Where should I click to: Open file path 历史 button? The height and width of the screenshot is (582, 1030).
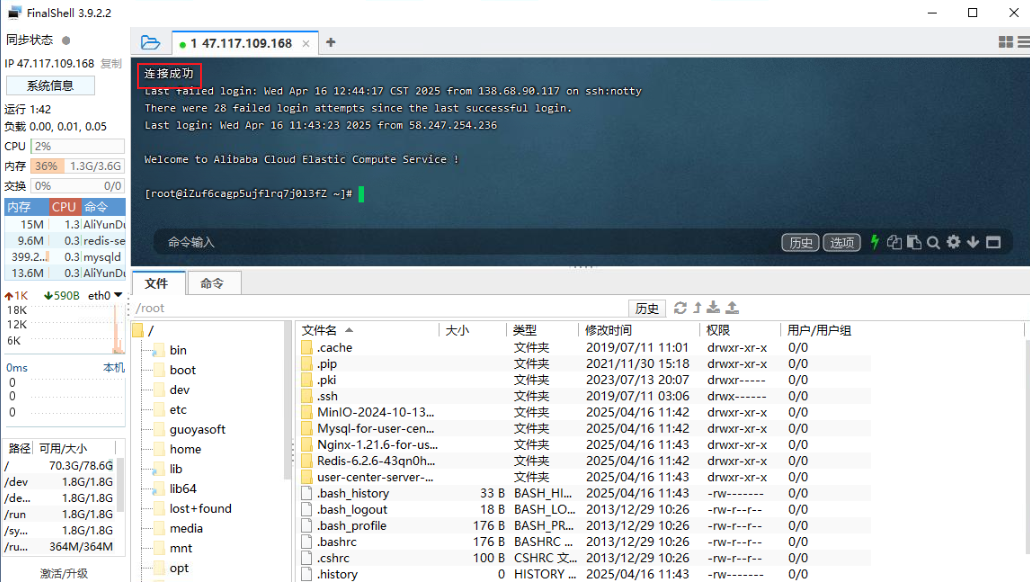(x=647, y=308)
